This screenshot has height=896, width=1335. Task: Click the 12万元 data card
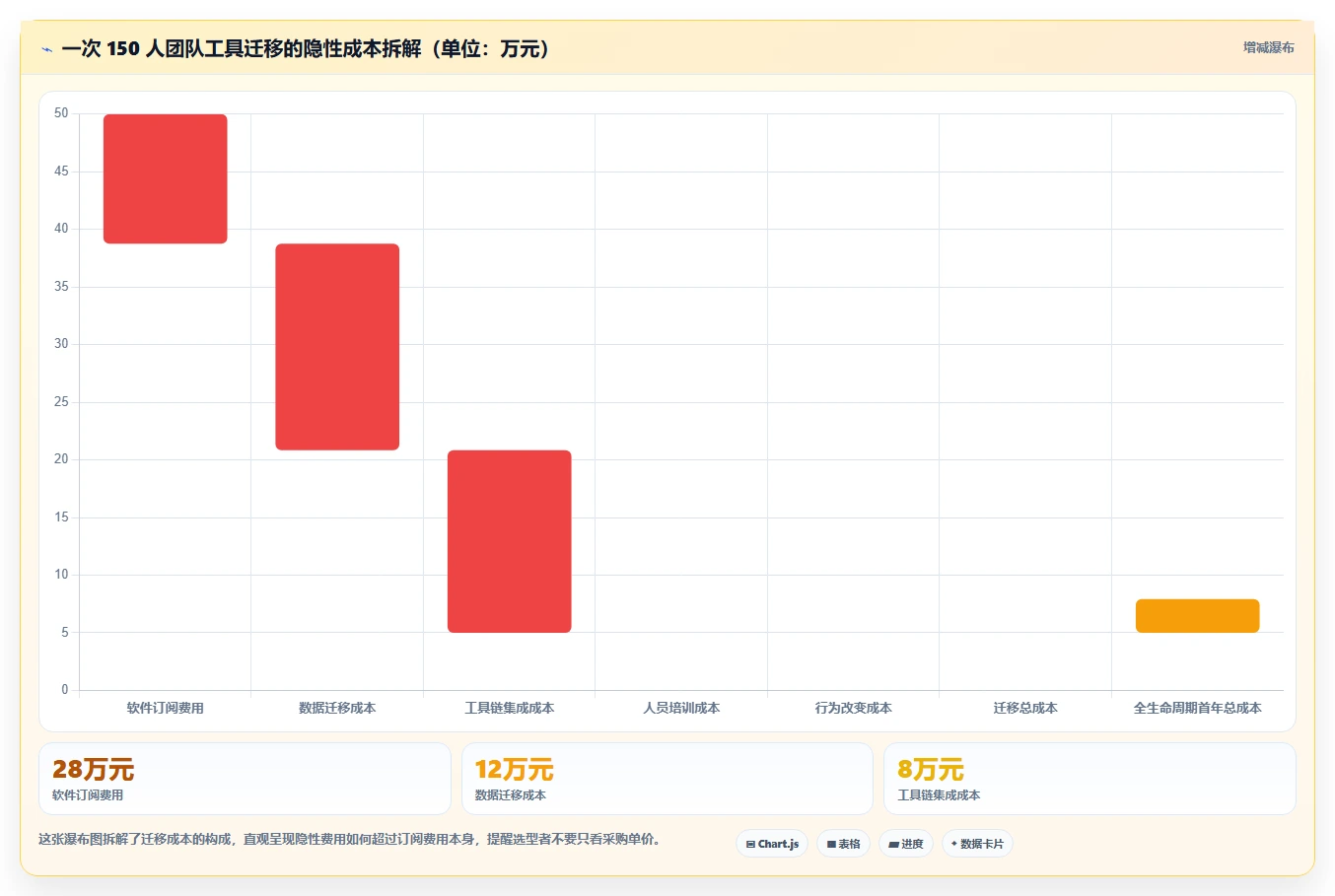tap(667, 779)
